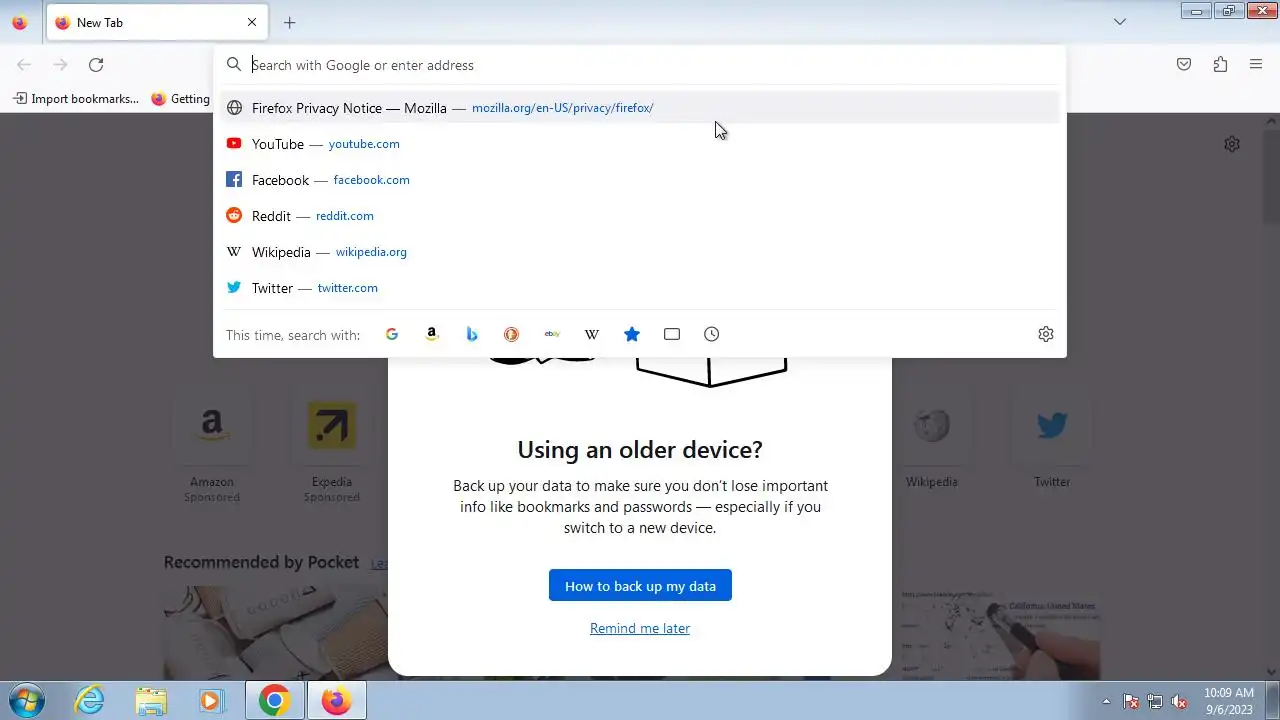
Task: Search this time with Bing
Action: (472, 334)
